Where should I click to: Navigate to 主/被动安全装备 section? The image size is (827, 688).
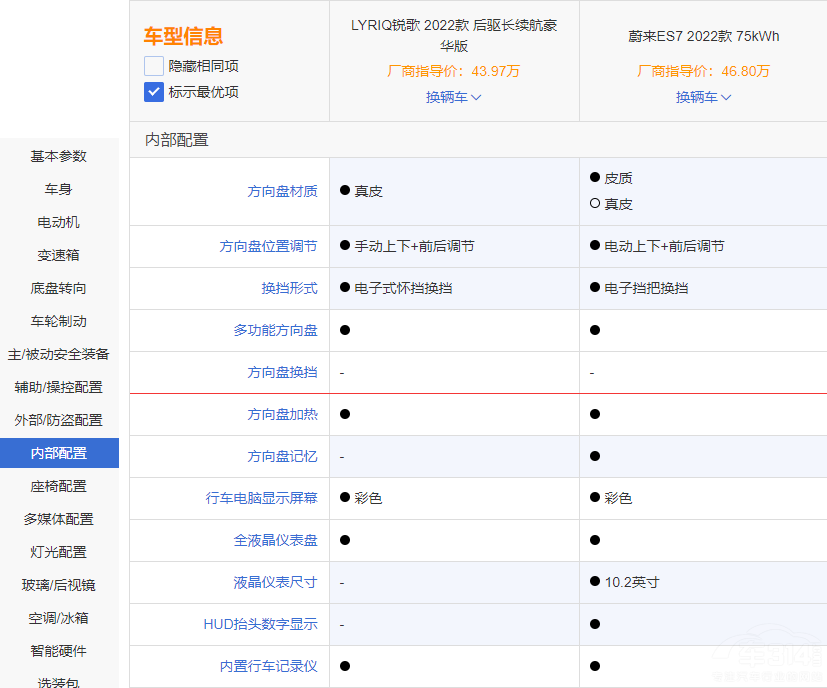[58, 354]
